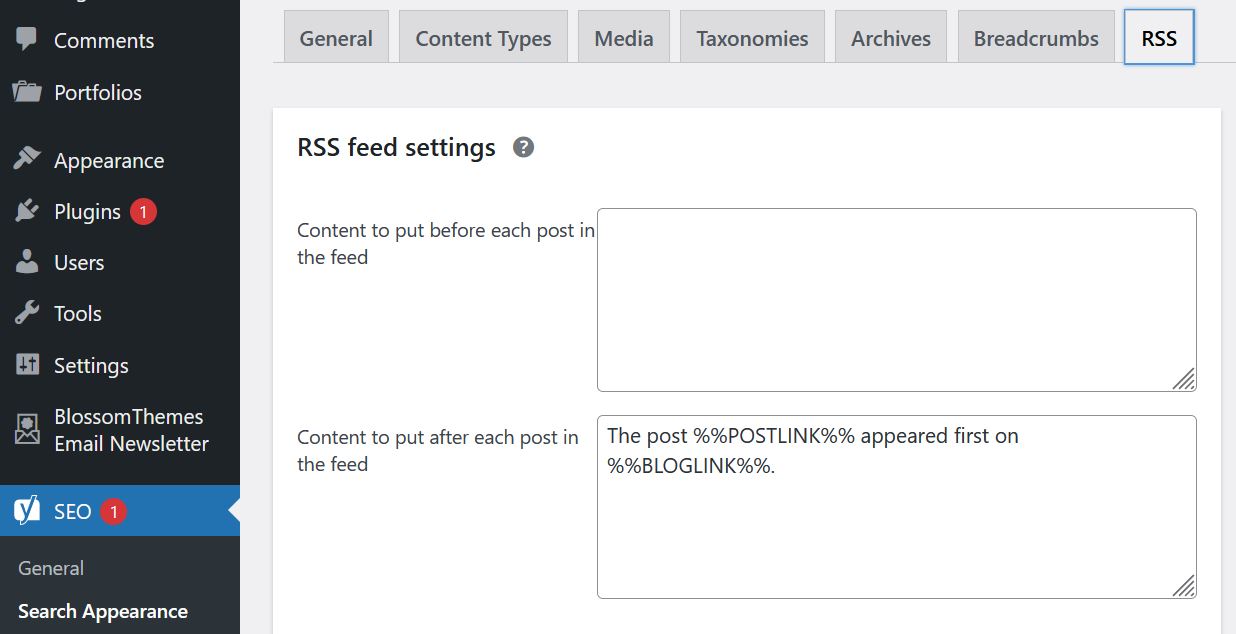Viewport: 1236px width, 634px height.
Task: Open the Archives tab
Action: tap(890, 38)
